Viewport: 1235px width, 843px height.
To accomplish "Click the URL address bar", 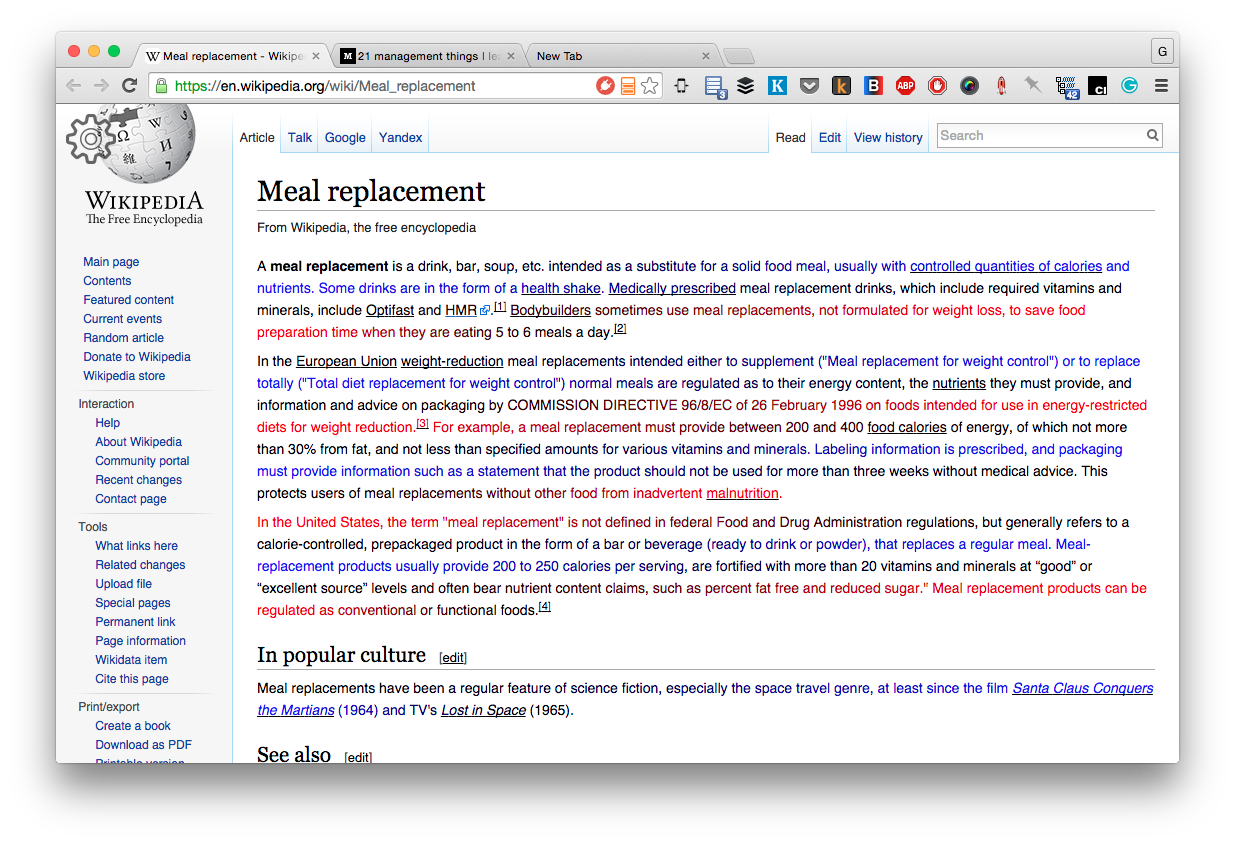I will 380,86.
